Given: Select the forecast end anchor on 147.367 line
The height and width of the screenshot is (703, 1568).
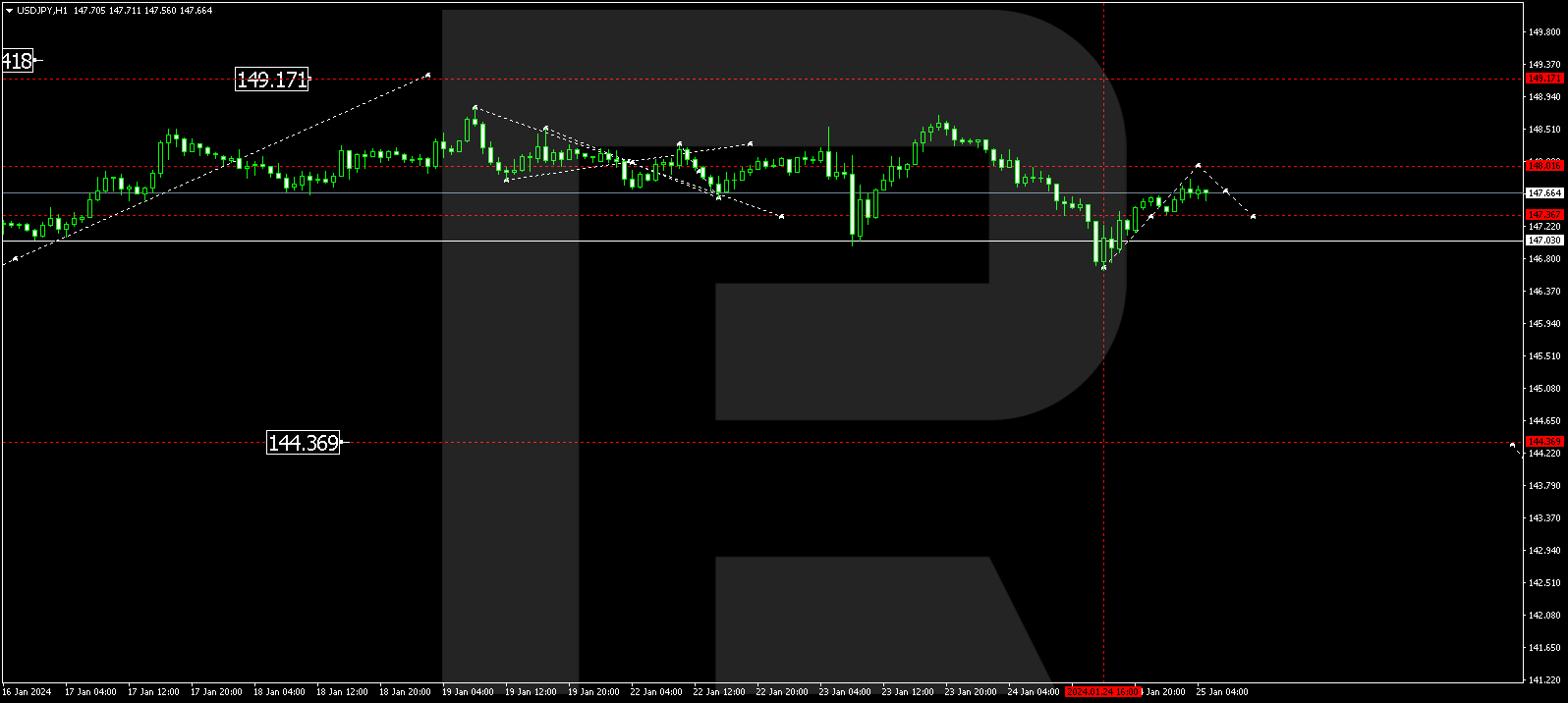Looking at the screenshot, I should (x=1253, y=216).
